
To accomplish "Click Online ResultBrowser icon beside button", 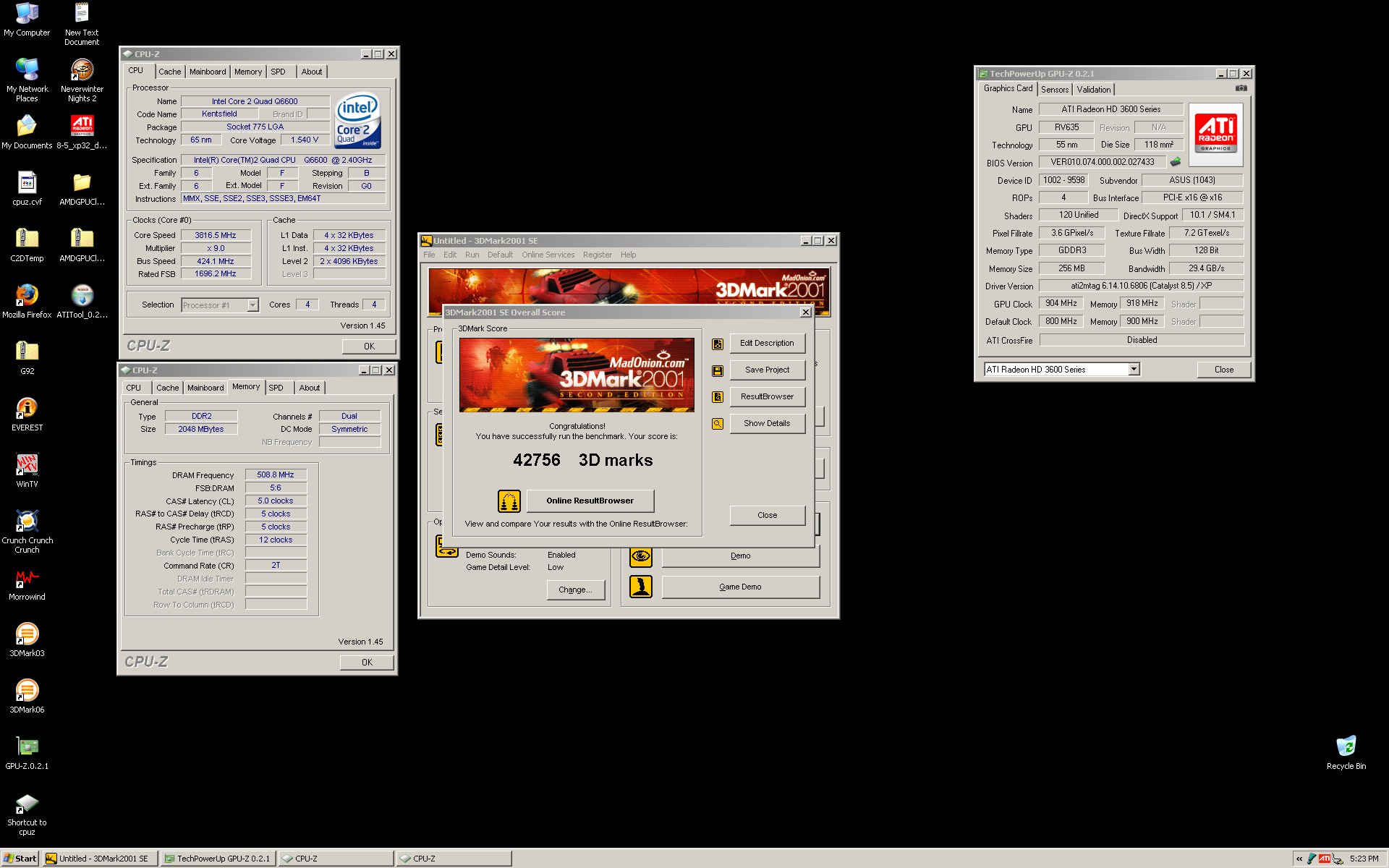I will pos(509,501).
